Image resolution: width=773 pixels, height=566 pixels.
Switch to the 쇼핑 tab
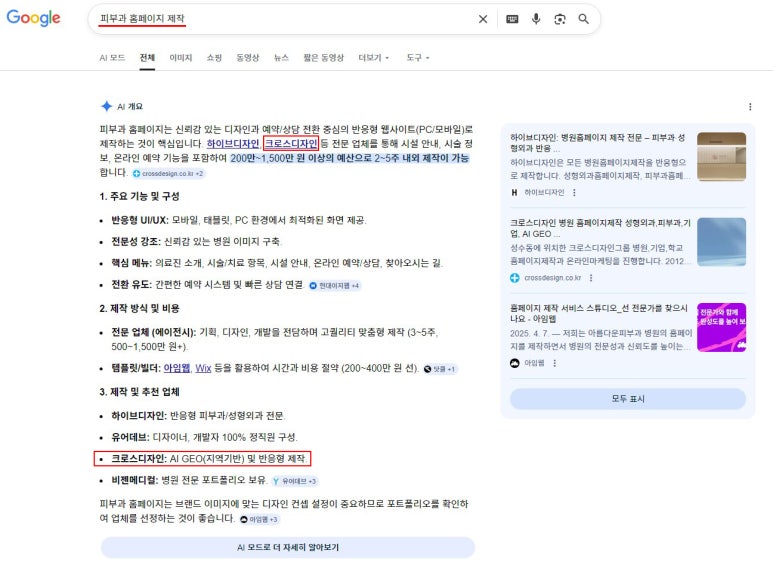[x=214, y=58]
